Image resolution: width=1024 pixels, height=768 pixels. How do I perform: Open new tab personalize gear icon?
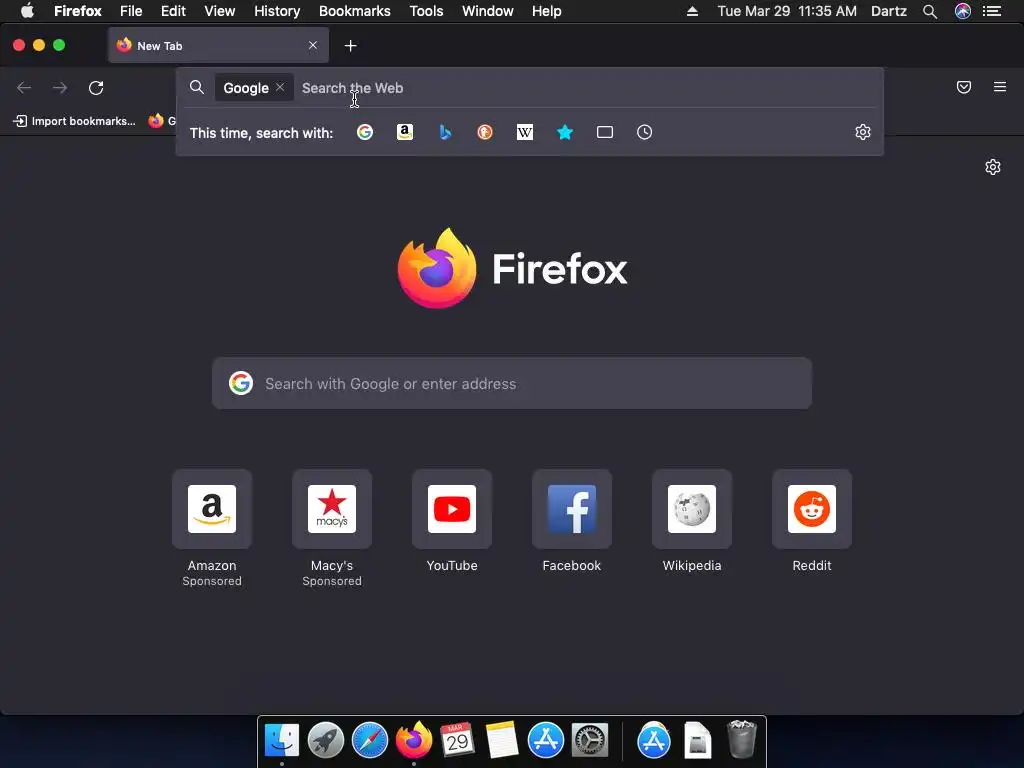tap(993, 167)
